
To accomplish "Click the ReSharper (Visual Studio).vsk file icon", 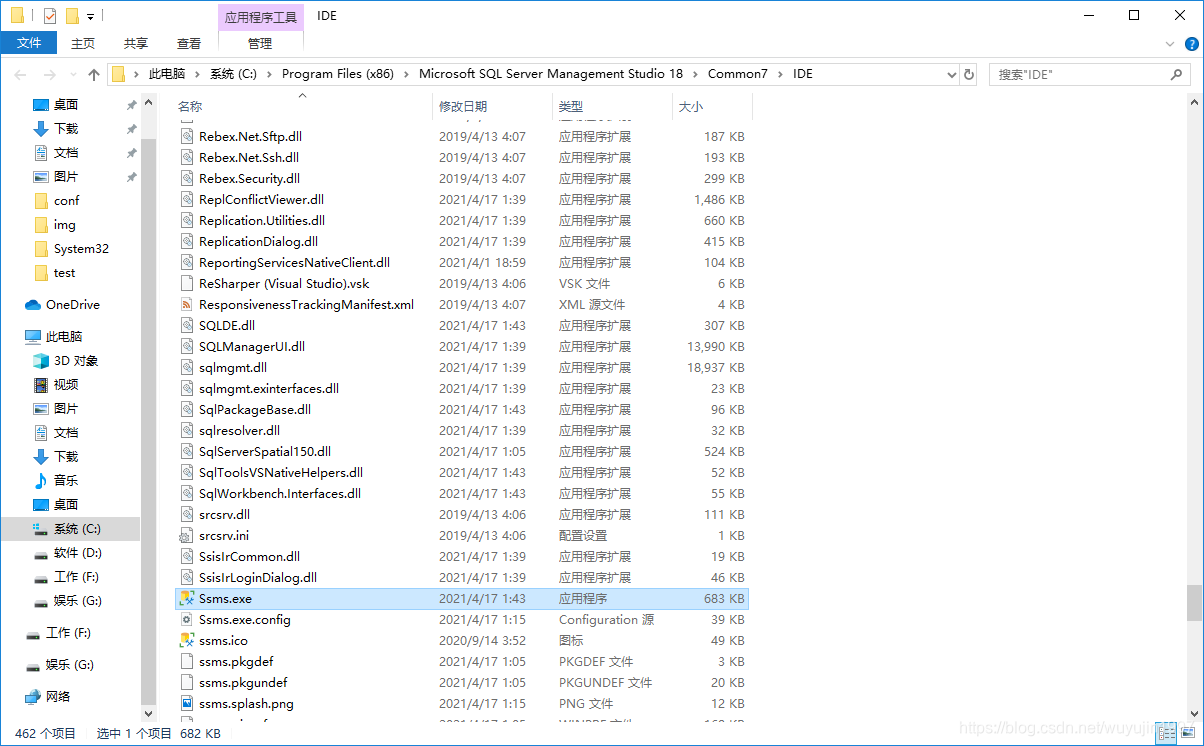I will pos(186,283).
